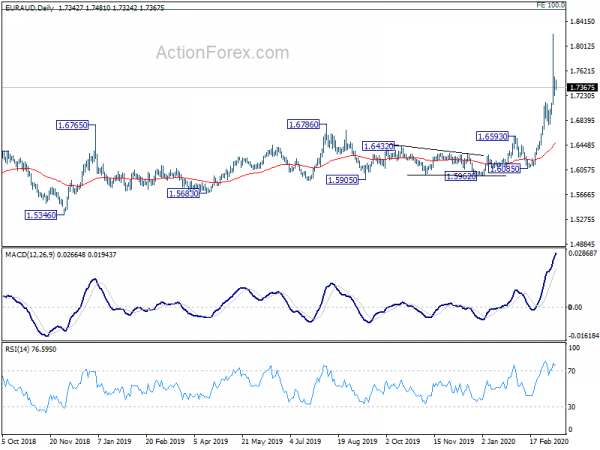Image resolution: width=600 pixels, height=450 pixels.
Task: Click the 21 May 2019 date label
Action: point(262,442)
